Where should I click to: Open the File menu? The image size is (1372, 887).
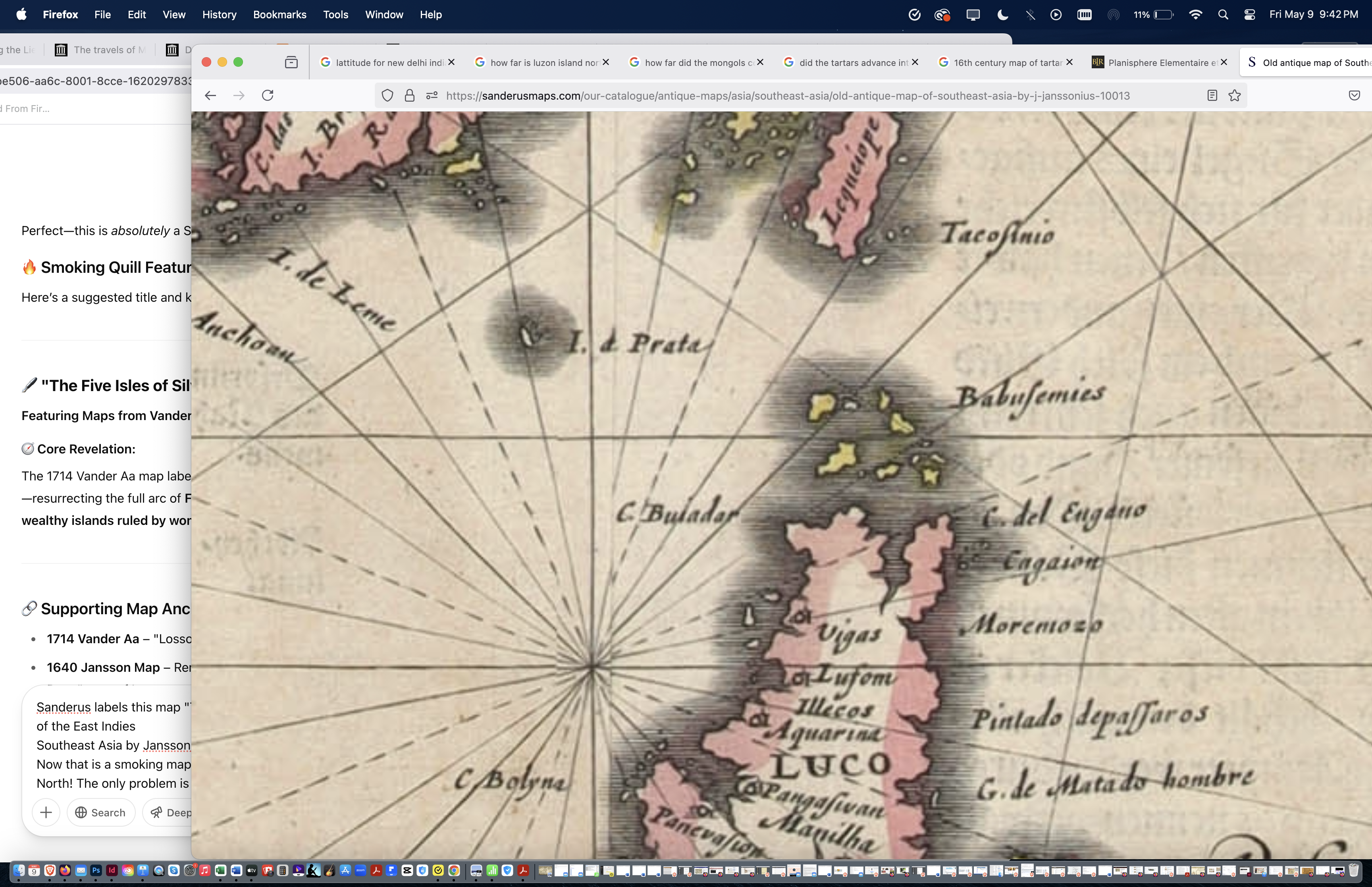click(x=102, y=14)
